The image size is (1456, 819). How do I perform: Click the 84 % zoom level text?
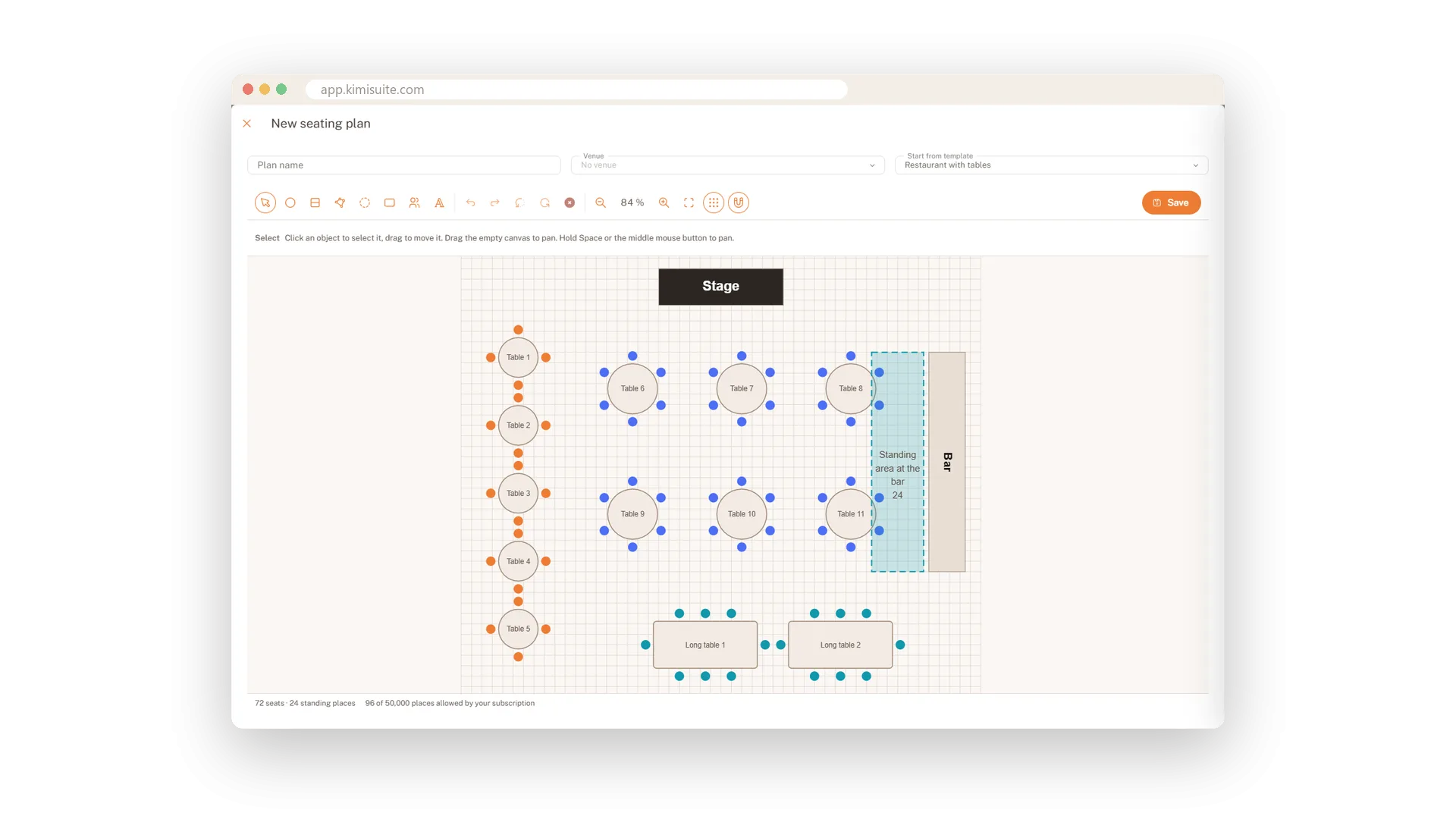(632, 202)
